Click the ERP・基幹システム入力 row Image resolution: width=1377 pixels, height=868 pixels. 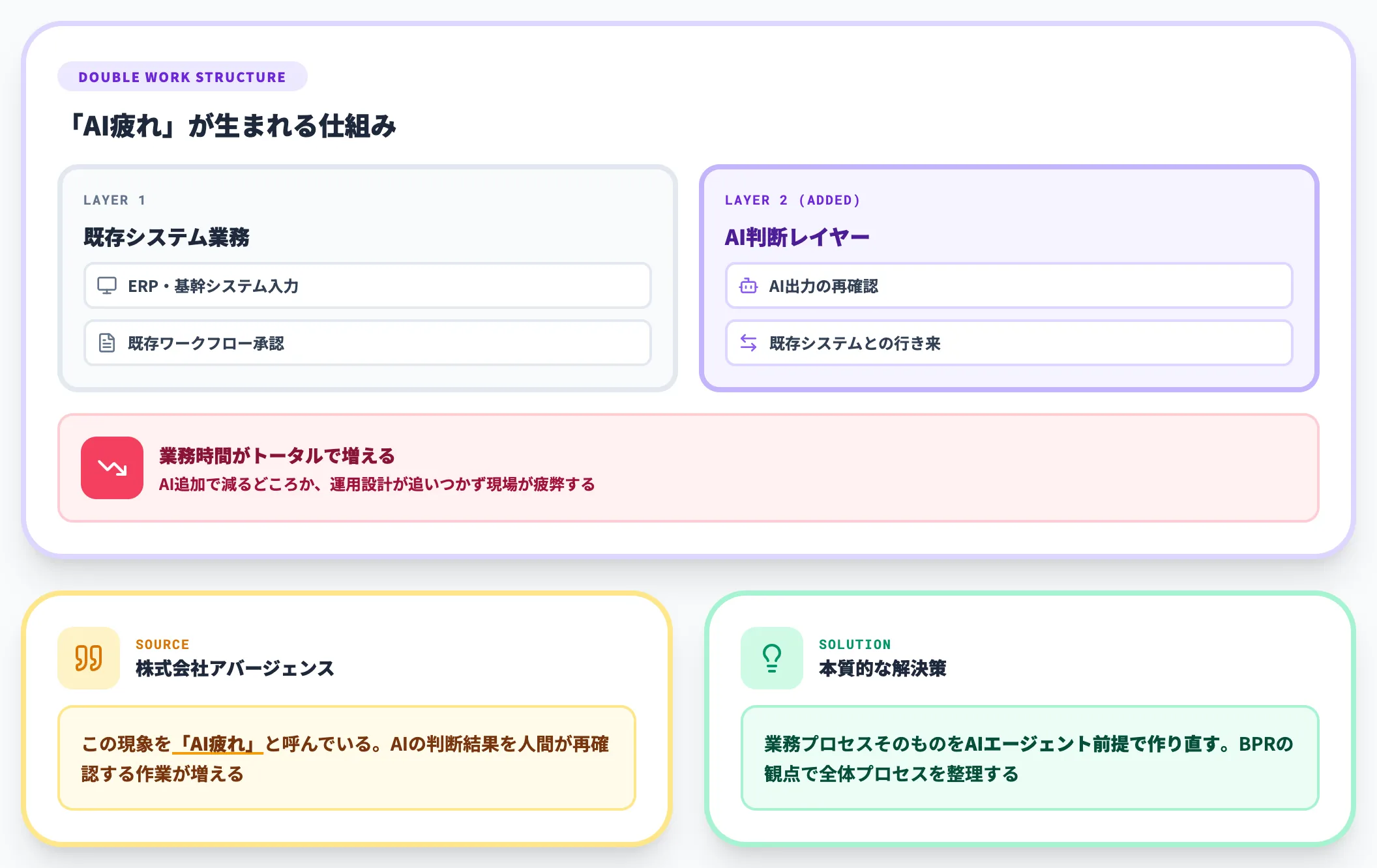[368, 285]
